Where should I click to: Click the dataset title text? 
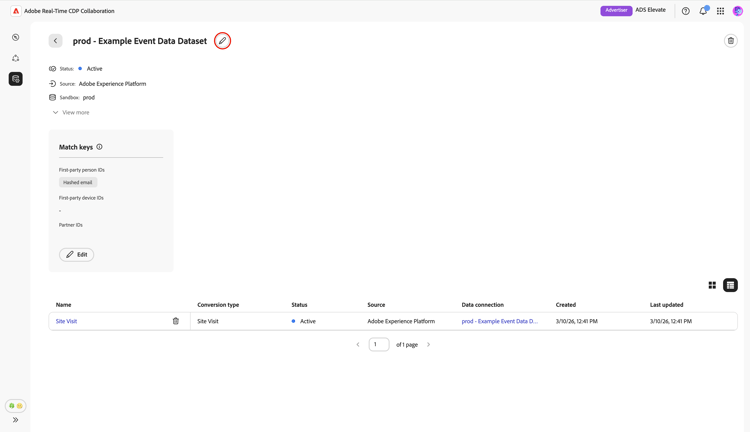coord(140,41)
